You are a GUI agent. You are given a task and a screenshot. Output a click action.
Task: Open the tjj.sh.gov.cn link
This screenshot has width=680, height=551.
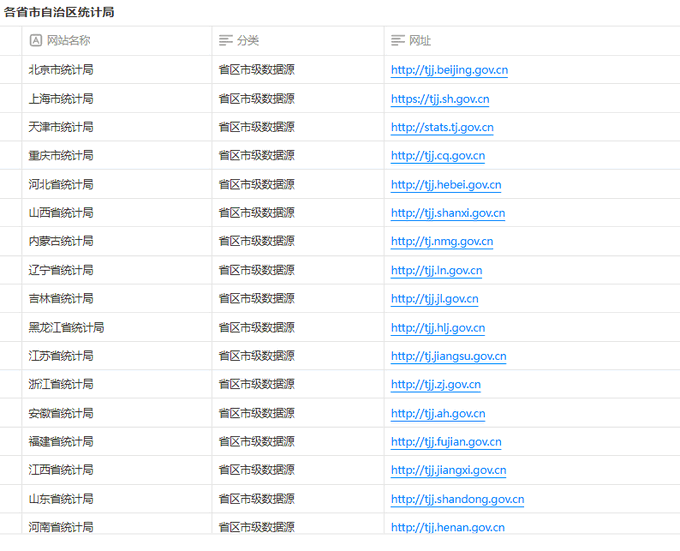click(x=440, y=99)
